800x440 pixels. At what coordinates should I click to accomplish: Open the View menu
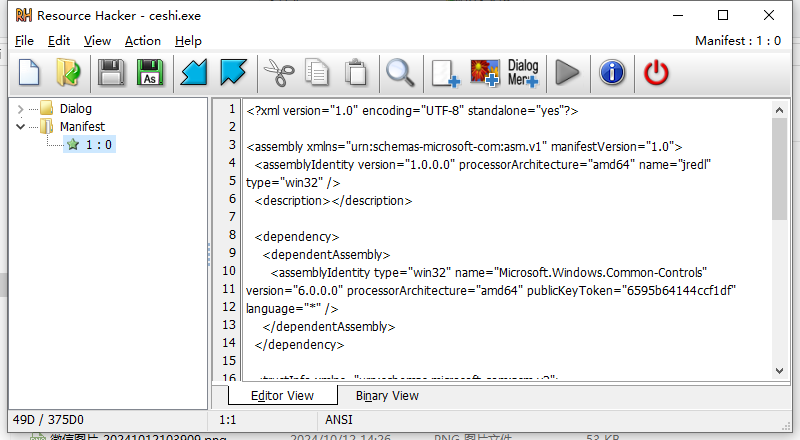click(x=97, y=41)
